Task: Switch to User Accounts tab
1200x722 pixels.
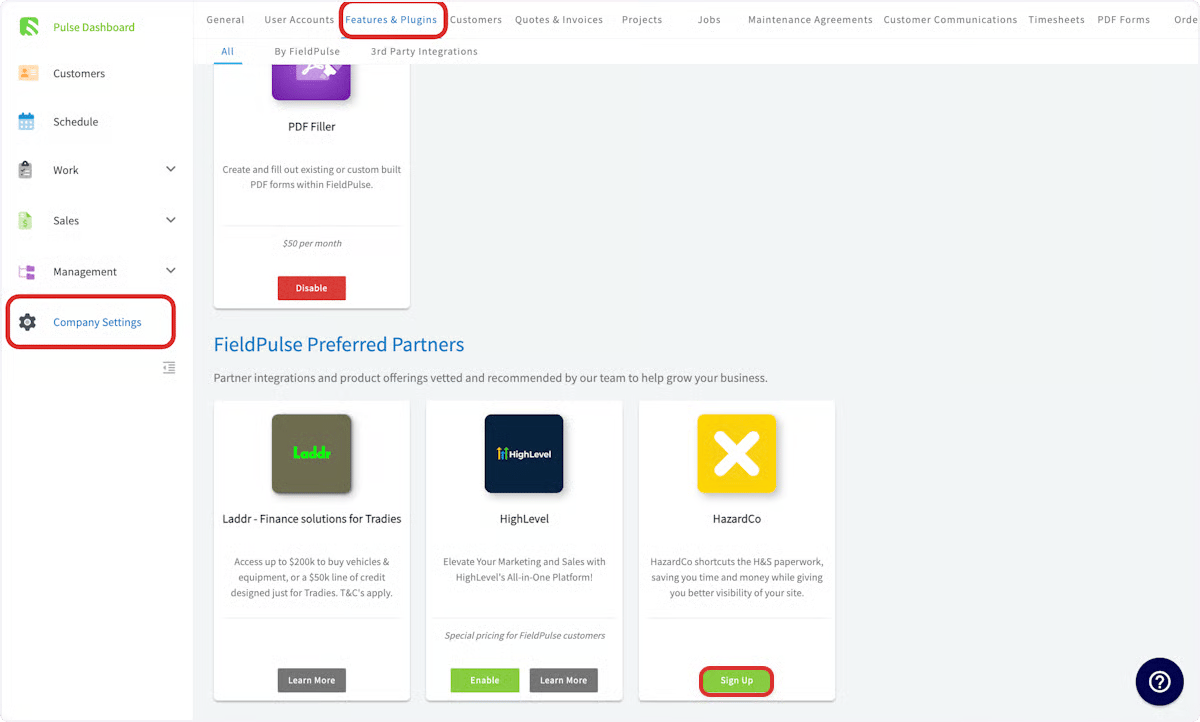Action: 299,19
